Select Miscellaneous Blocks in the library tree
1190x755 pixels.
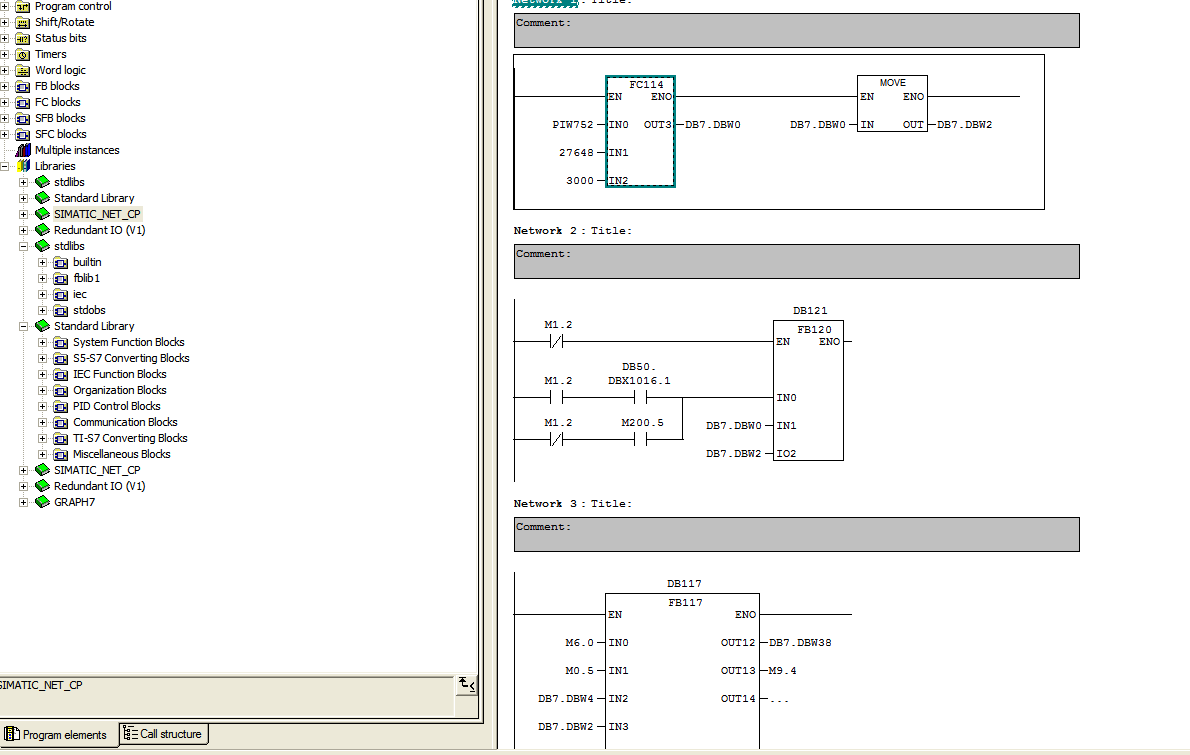point(121,454)
